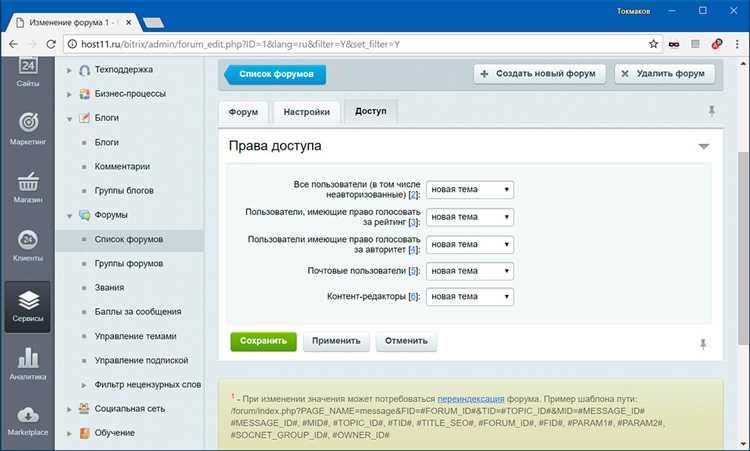Image resolution: width=750 pixels, height=451 pixels.
Task: Open the Сайты section with calendar icon
Action: point(28,72)
